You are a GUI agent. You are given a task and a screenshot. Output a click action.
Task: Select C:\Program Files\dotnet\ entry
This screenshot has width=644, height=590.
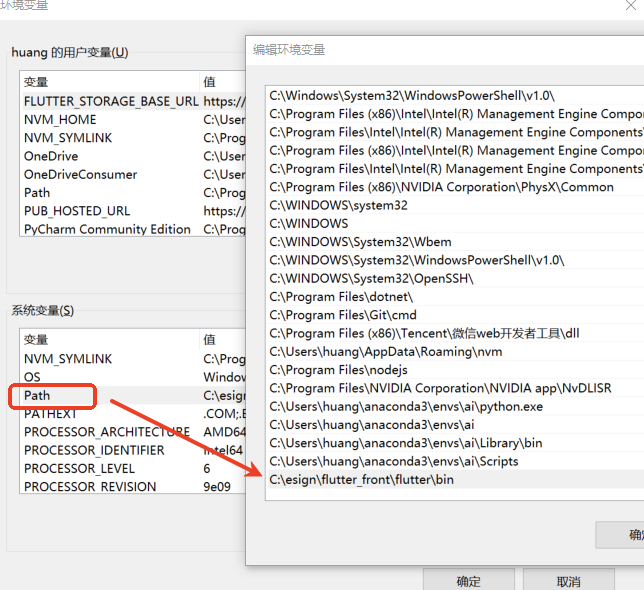455,296
